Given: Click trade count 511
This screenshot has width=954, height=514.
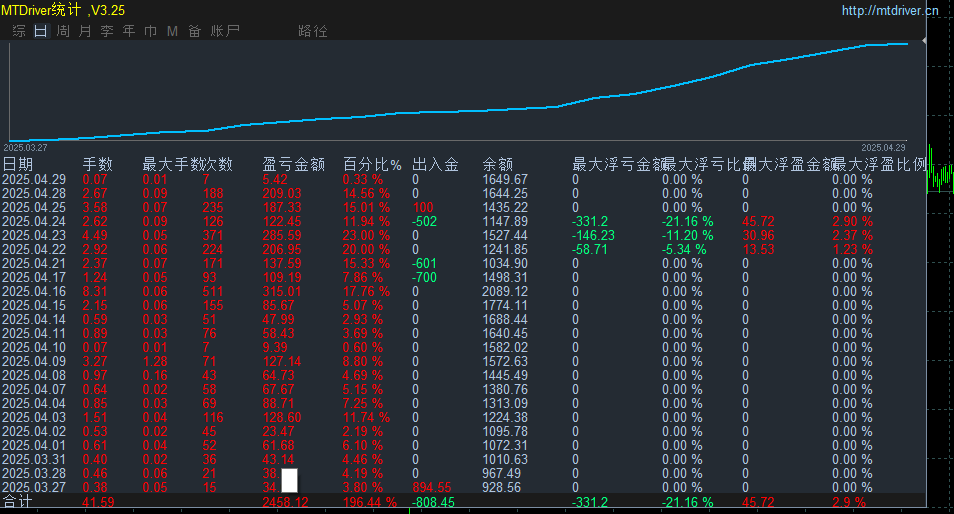Looking at the screenshot, I should (x=213, y=291).
